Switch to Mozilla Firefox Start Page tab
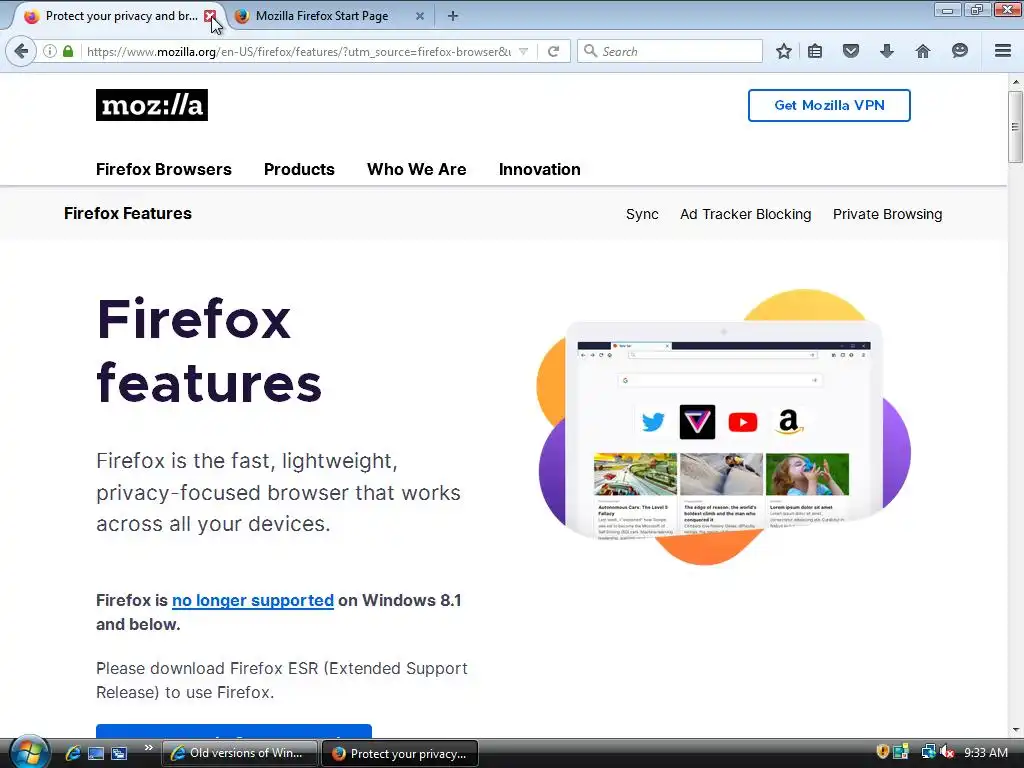The width and height of the screenshot is (1024, 768). coord(322,16)
